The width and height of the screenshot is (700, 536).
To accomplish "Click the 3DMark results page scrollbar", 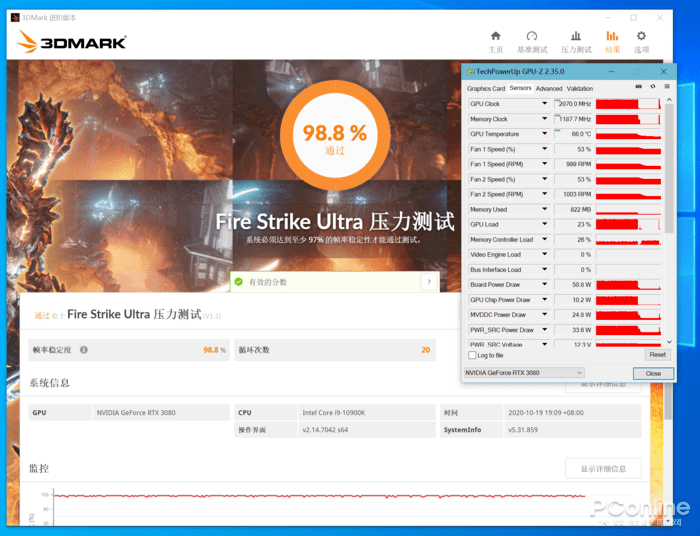I will point(668,402).
